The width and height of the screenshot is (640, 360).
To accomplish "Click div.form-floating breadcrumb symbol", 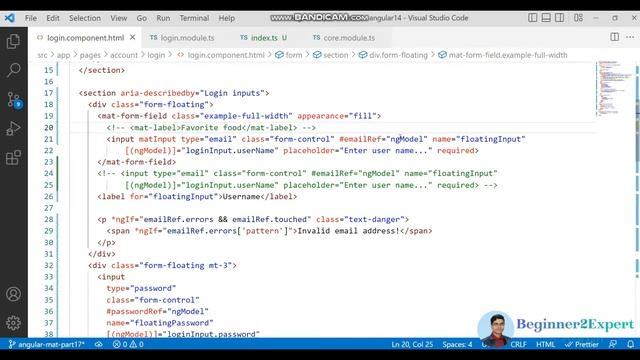I will pyautogui.click(x=393, y=55).
